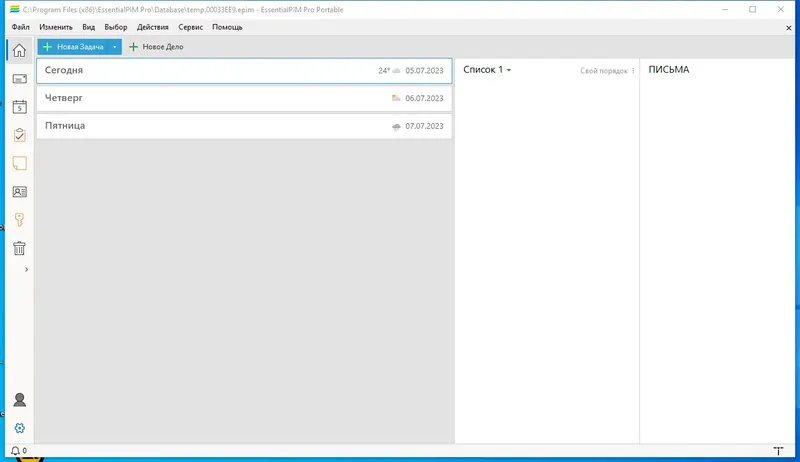Open the Список 1 dropdown
This screenshot has height=462, width=800.
pos(487,69)
